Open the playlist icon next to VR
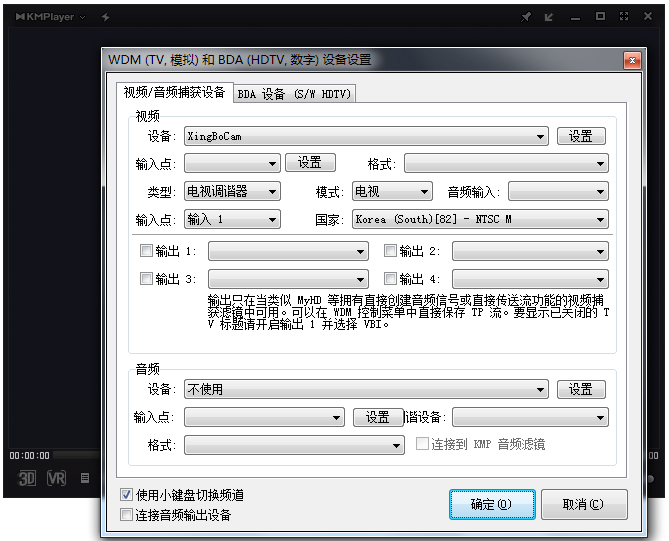The height and width of the screenshot is (541, 669). click(x=85, y=478)
